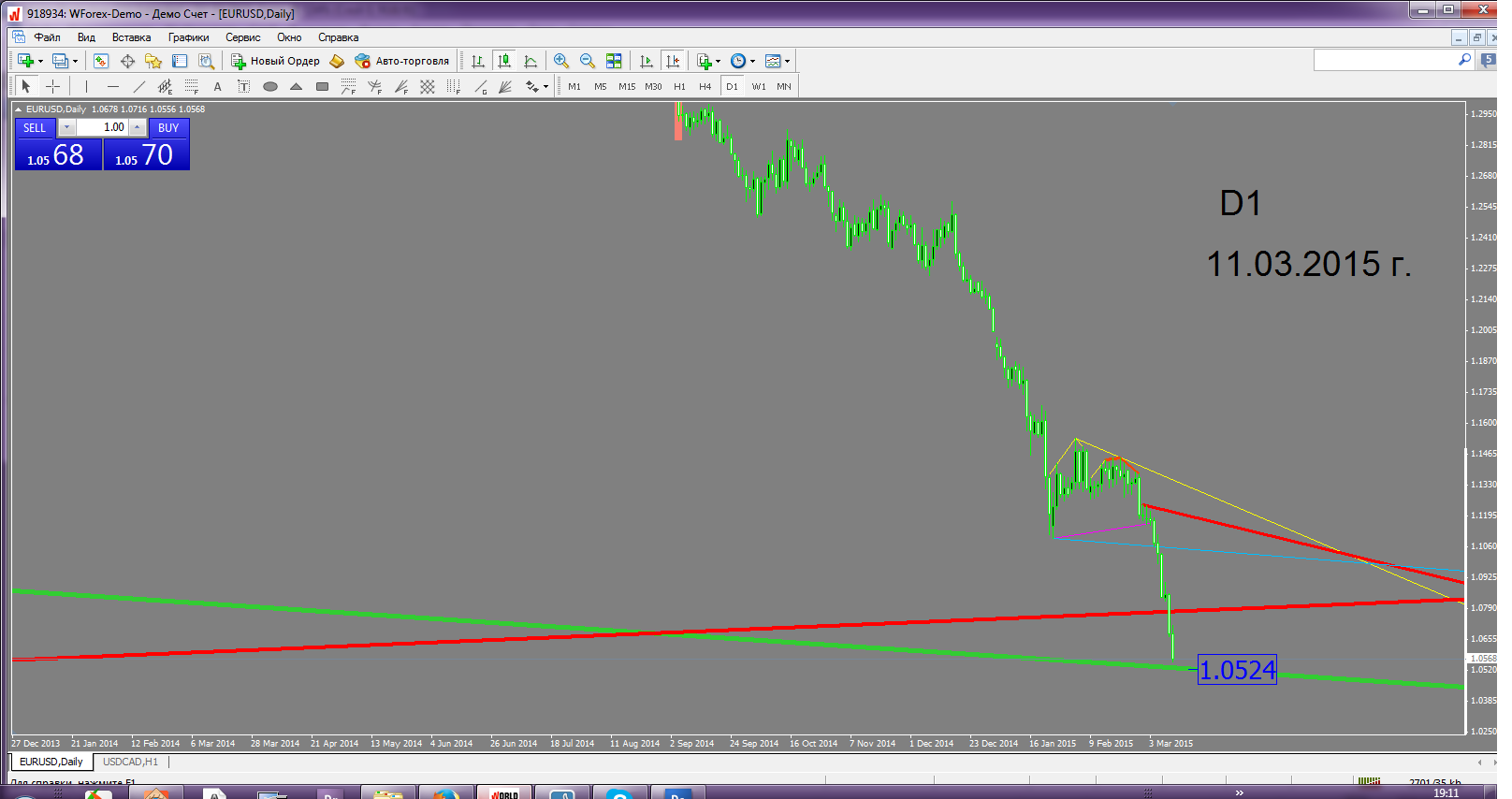The width and height of the screenshot is (1512, 799).
Task: Switch chart to candlestick mode
Action: [504, 61]
